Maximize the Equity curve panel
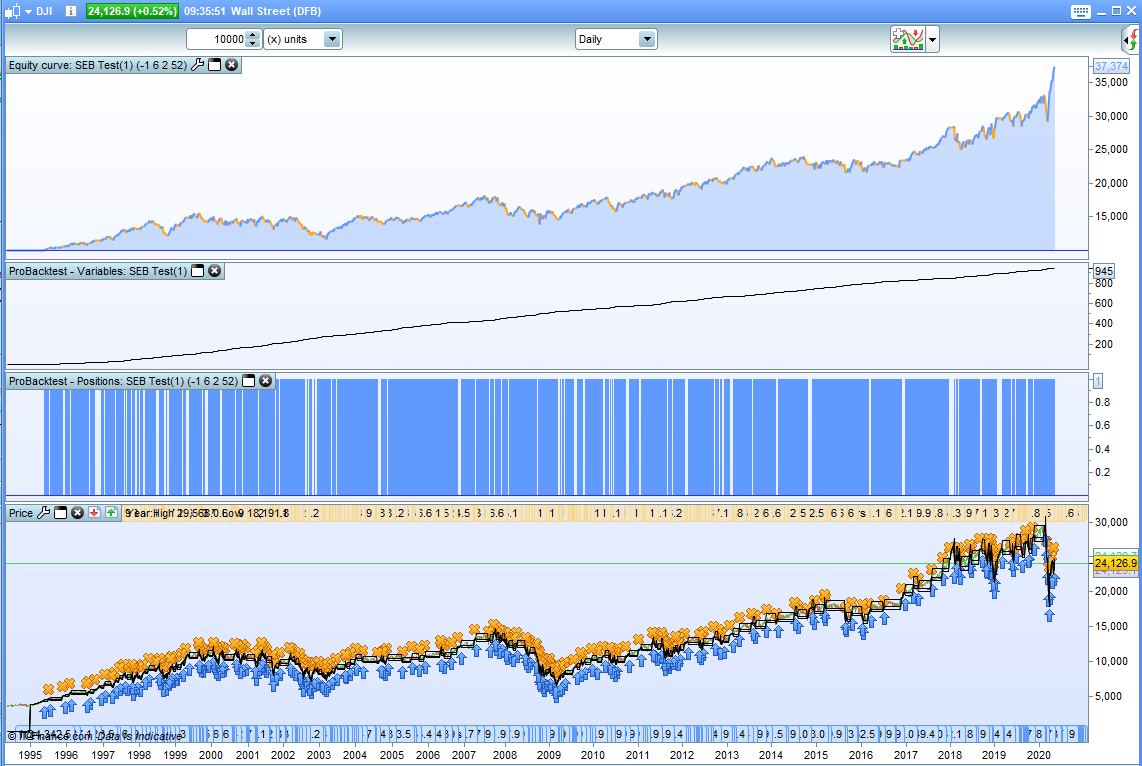 pos(215,65)
